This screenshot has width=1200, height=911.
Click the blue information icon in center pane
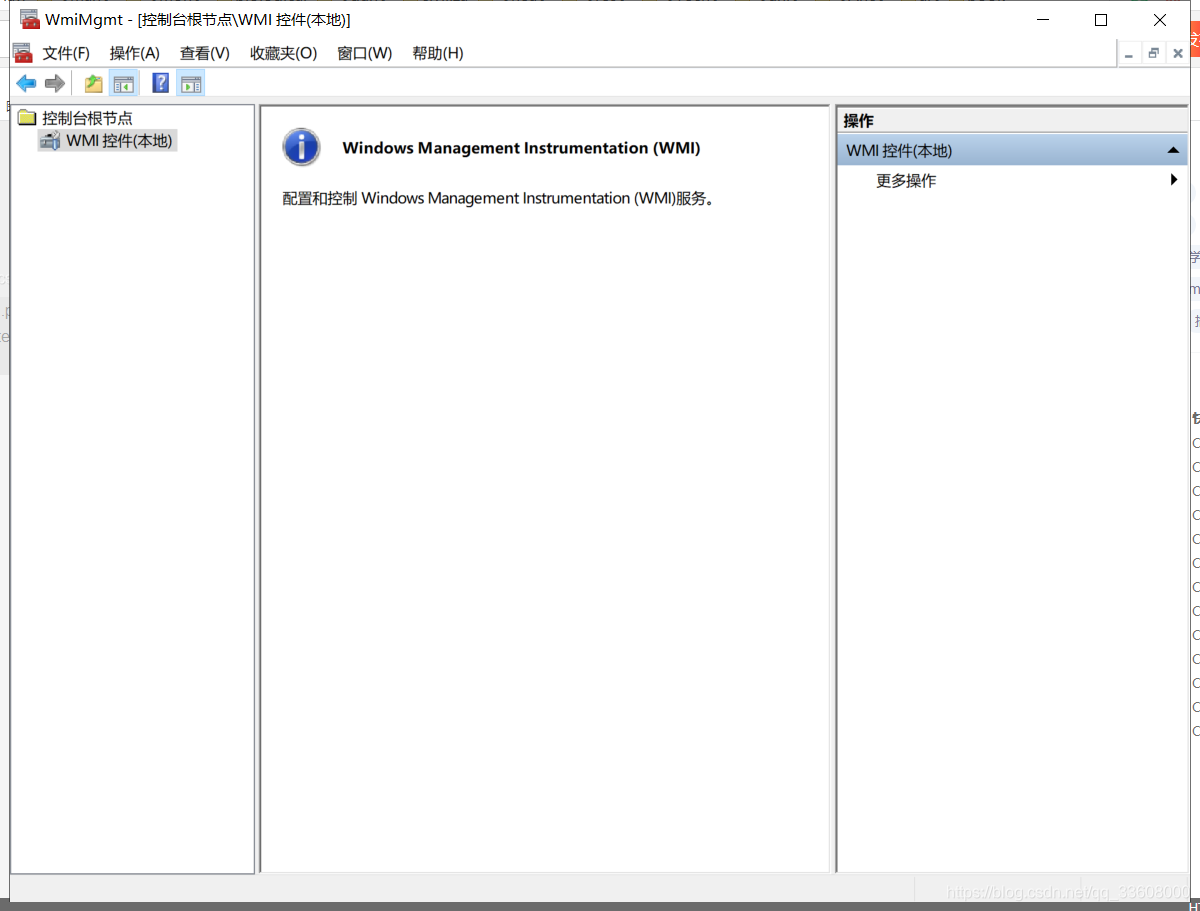(x=301, y=147)
